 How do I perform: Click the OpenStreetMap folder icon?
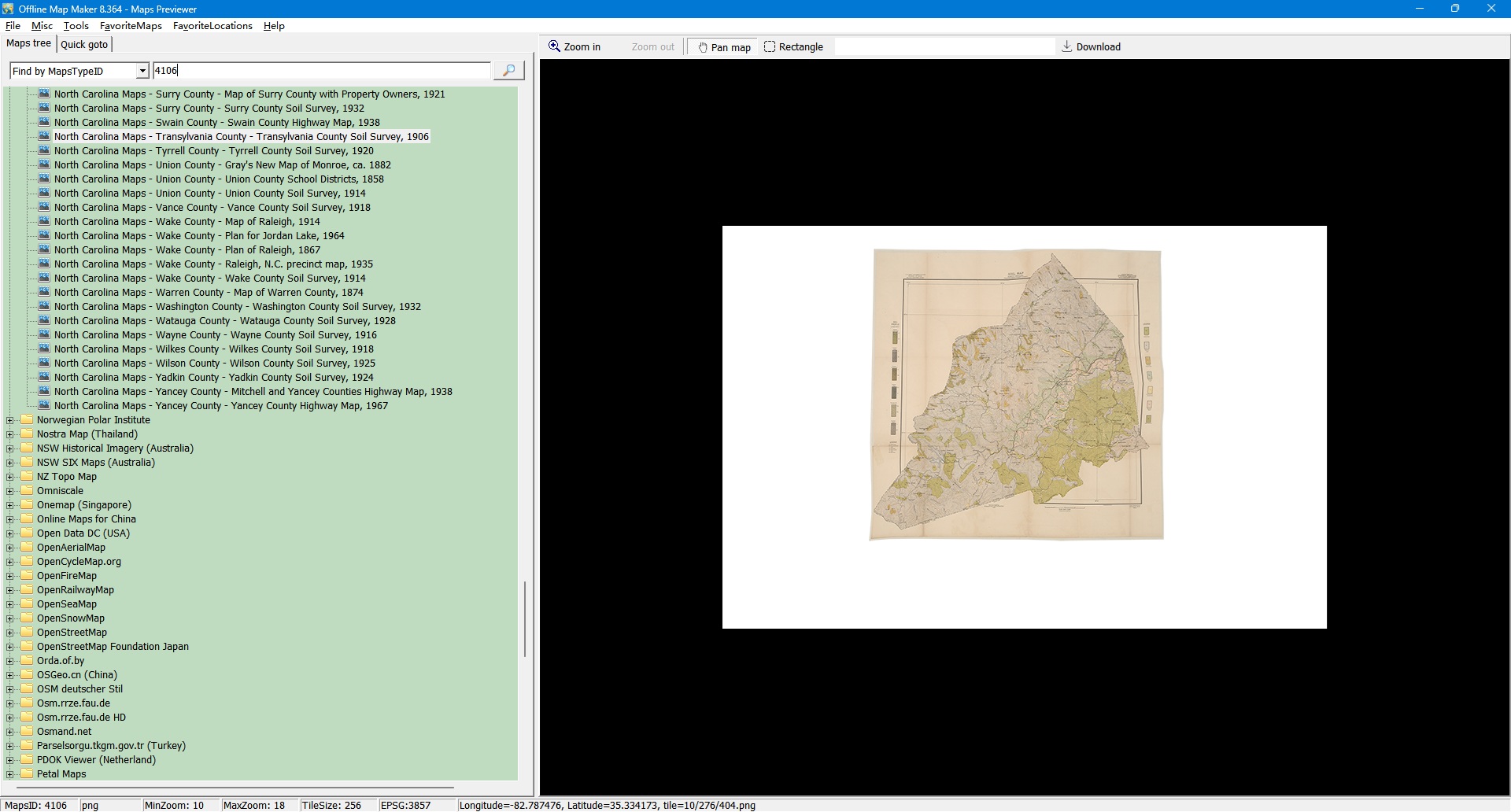pyautogui.click(x=28, y=633)
